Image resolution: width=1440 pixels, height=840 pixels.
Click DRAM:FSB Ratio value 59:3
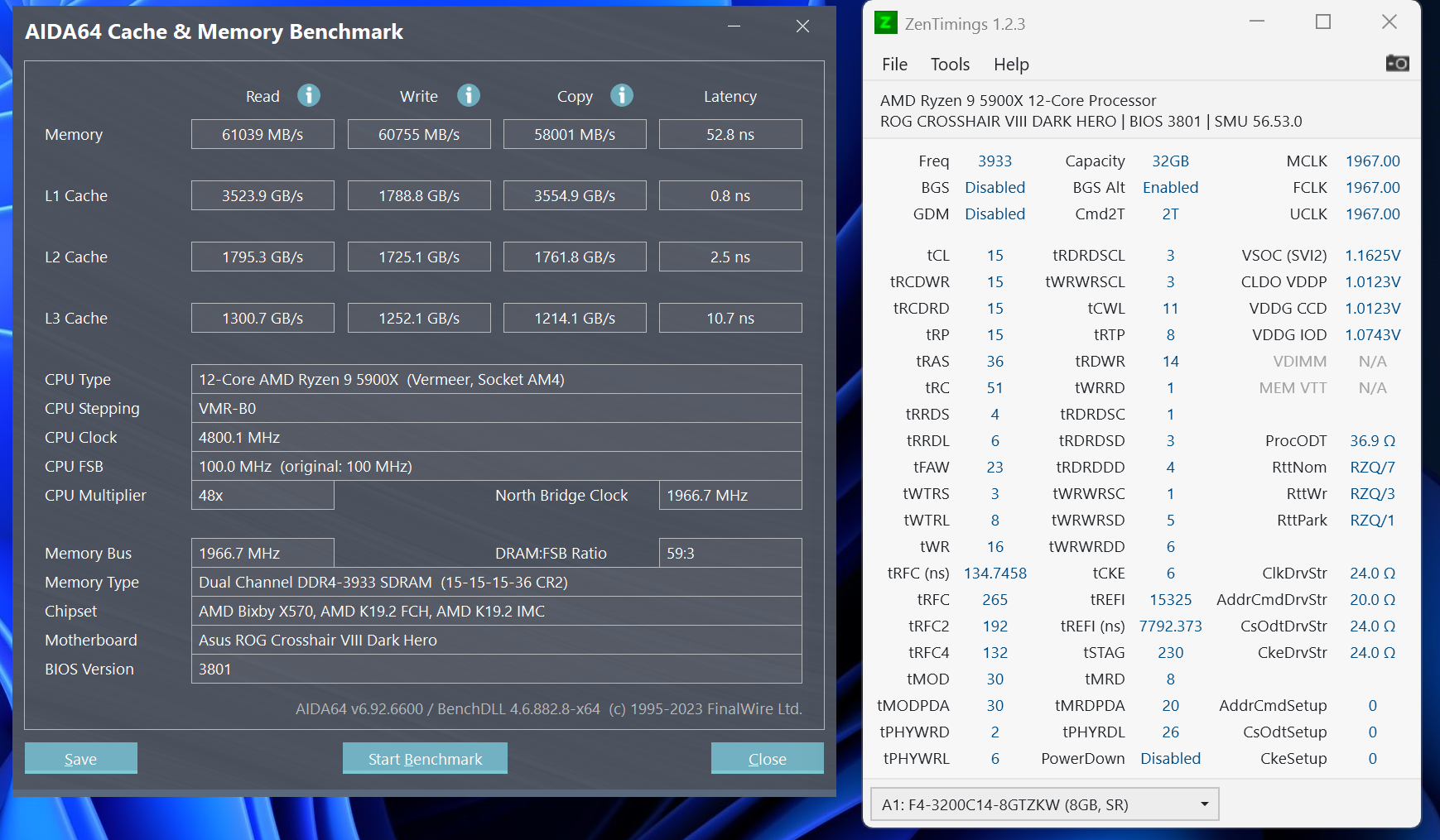730,553
